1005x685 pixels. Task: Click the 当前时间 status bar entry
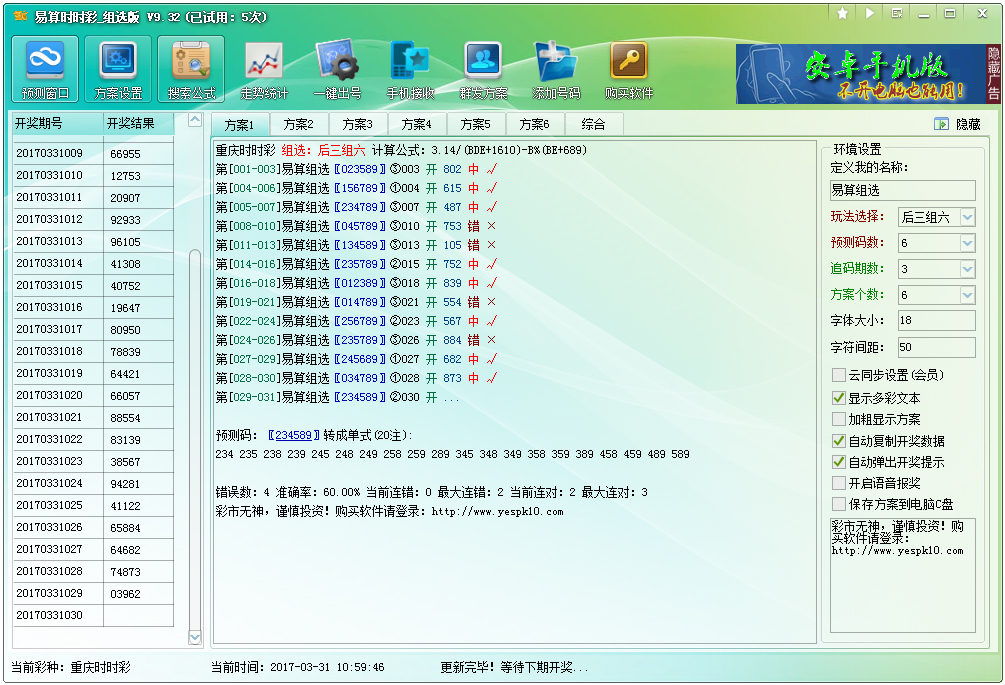click(297, 667)
